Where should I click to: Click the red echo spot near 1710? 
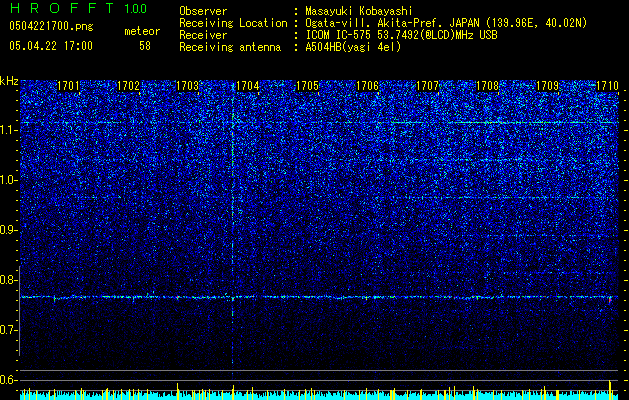[610, 301]
